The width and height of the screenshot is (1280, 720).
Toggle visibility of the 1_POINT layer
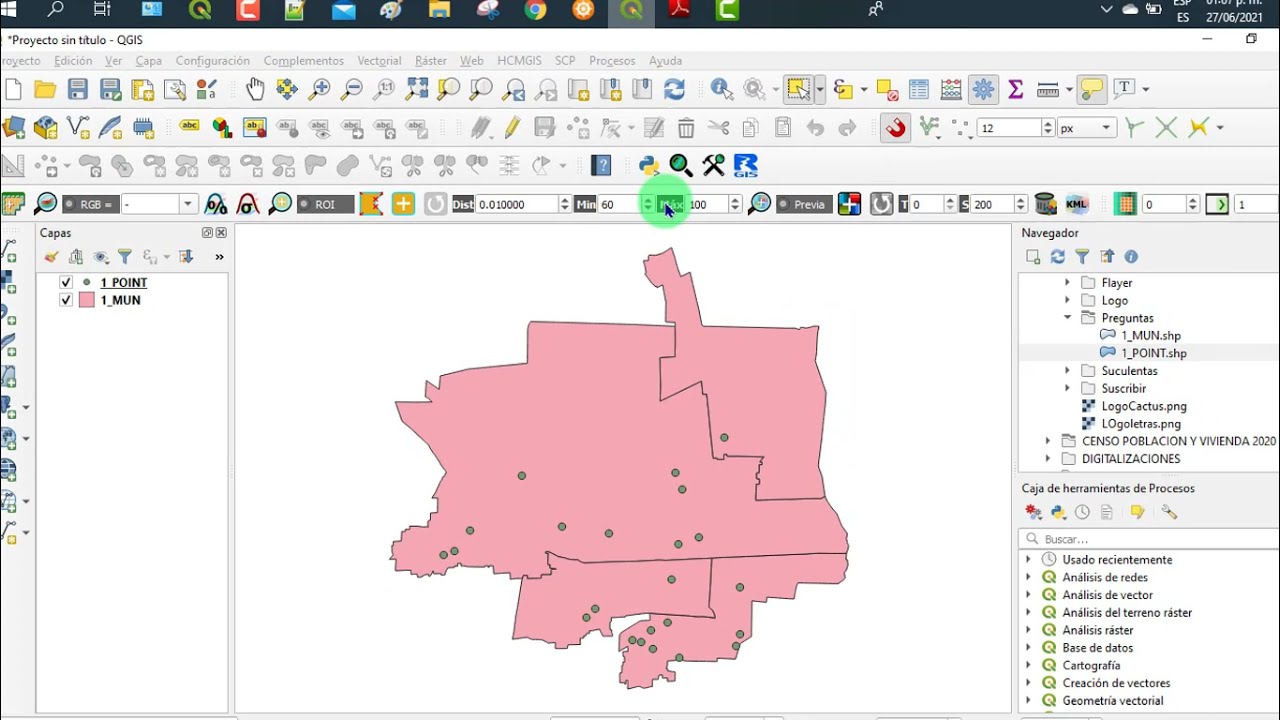(x=66, y=282)
